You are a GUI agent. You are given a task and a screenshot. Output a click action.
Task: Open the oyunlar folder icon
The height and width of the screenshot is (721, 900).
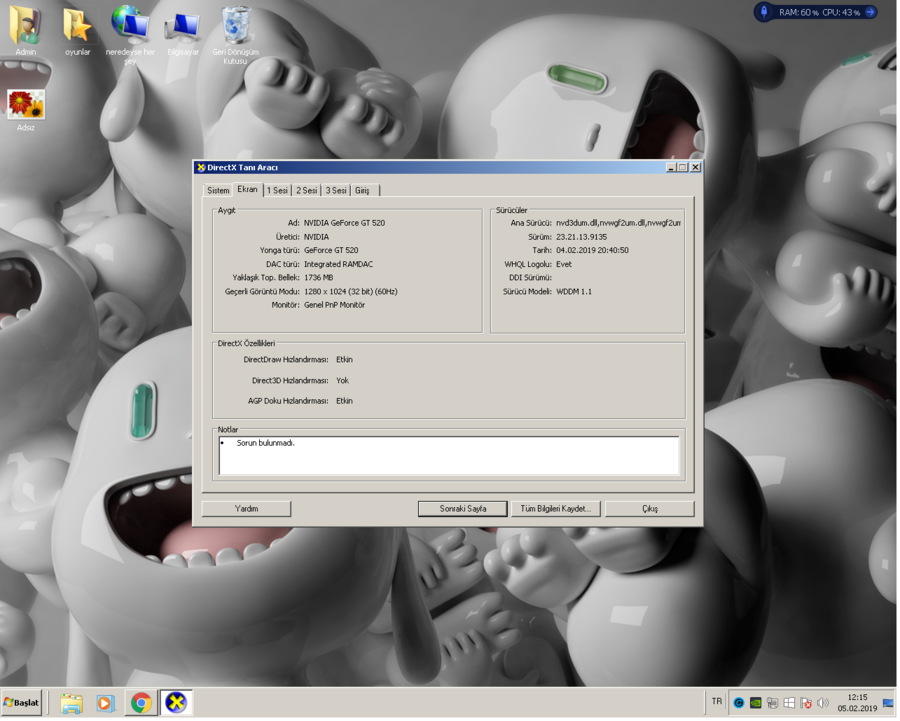(77, 29)
